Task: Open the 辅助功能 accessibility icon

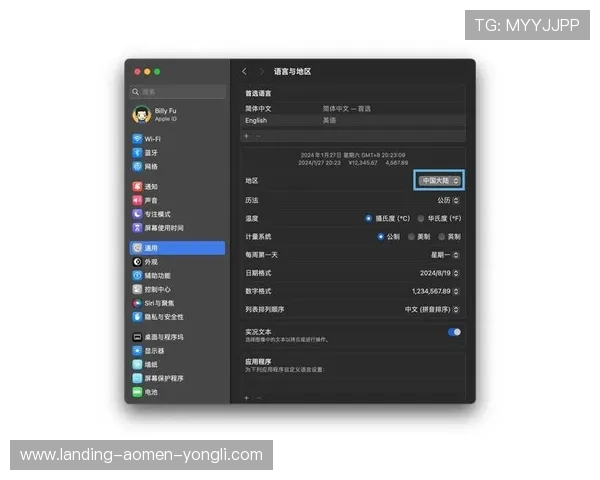Action: (x=137, y=276)
